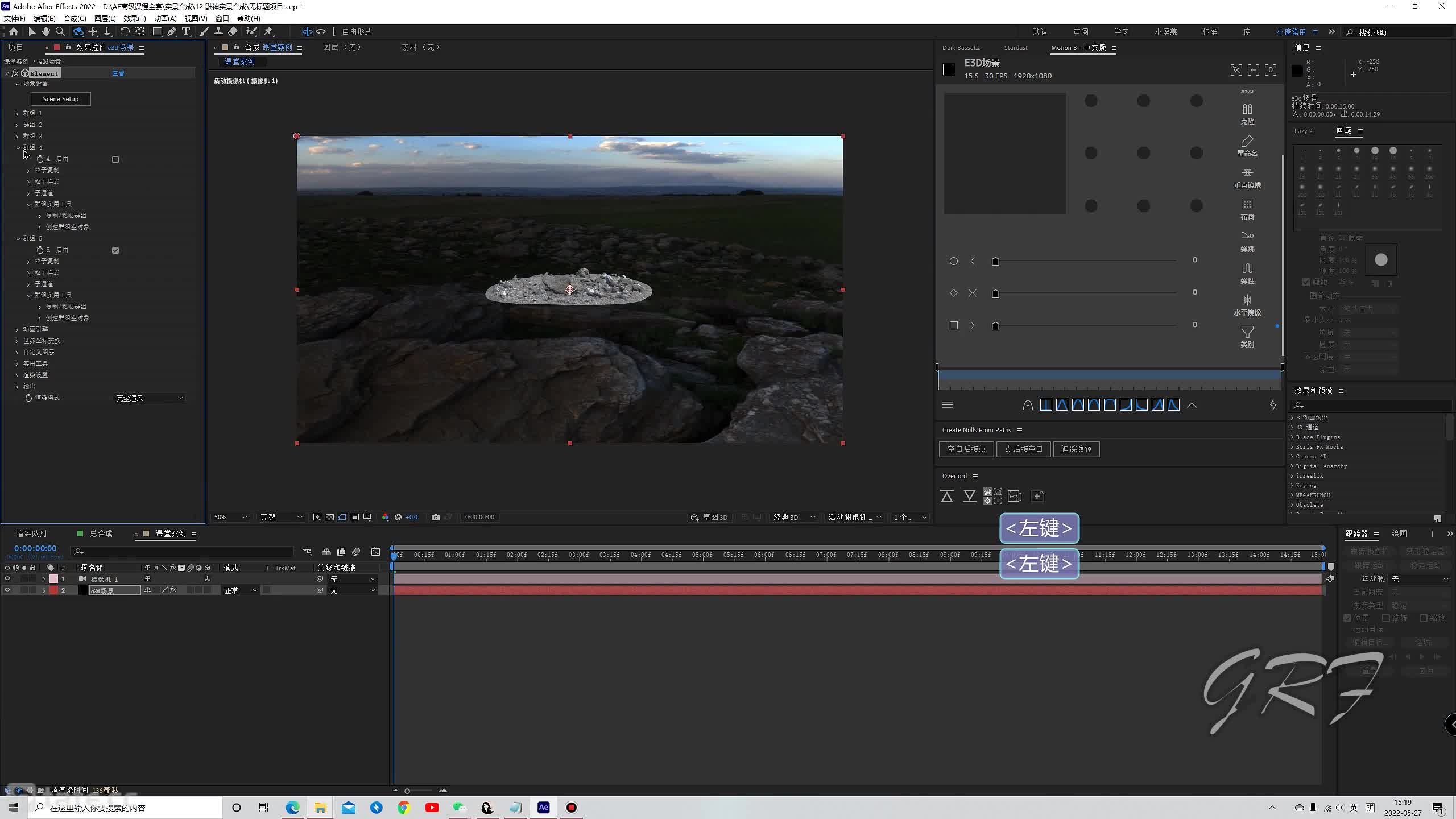
Task: Open the 文件(F) menu
Action: tap(15, 18)
